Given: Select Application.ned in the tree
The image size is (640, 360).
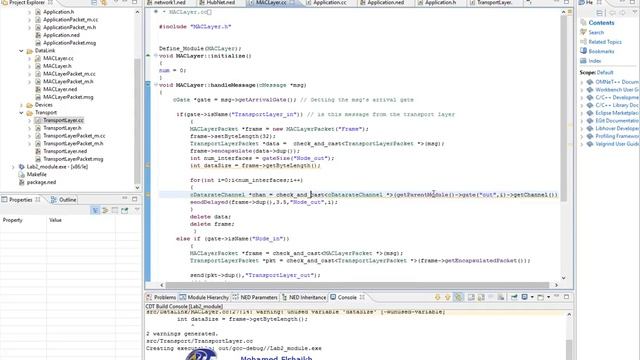Looking at the screenshot, I should 61,35.
